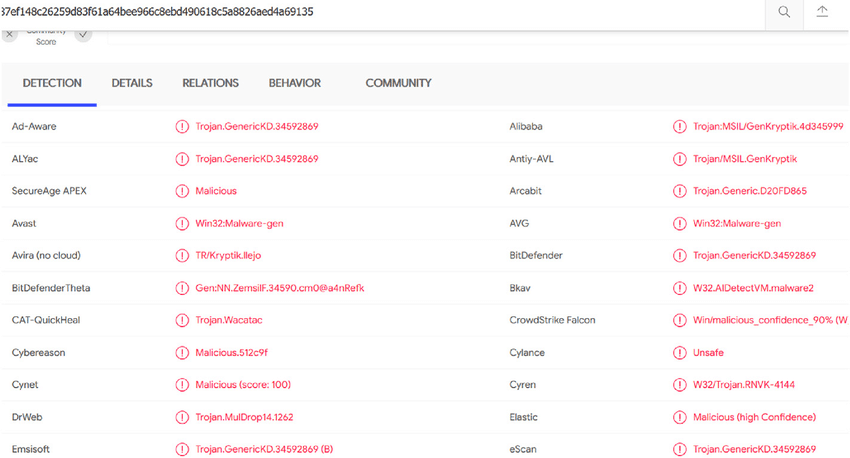Click Avast 'Win32:Malware-gen' result
This screenshot has width=850, height=458.
pyautogui.click(x=239, y=223)
